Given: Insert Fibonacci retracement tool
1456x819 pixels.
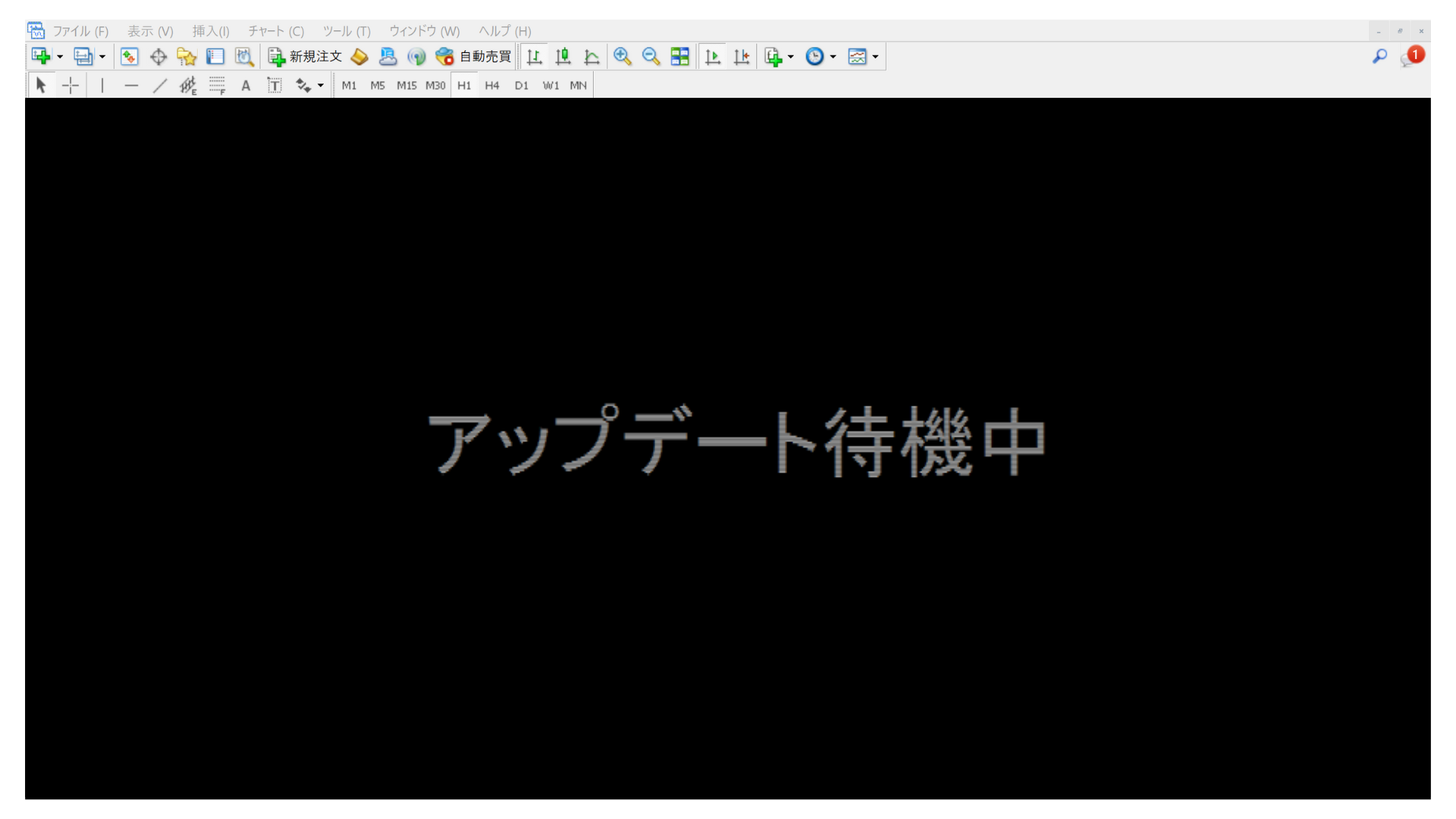Looking at the screenshot, I should tap(217, 85).
